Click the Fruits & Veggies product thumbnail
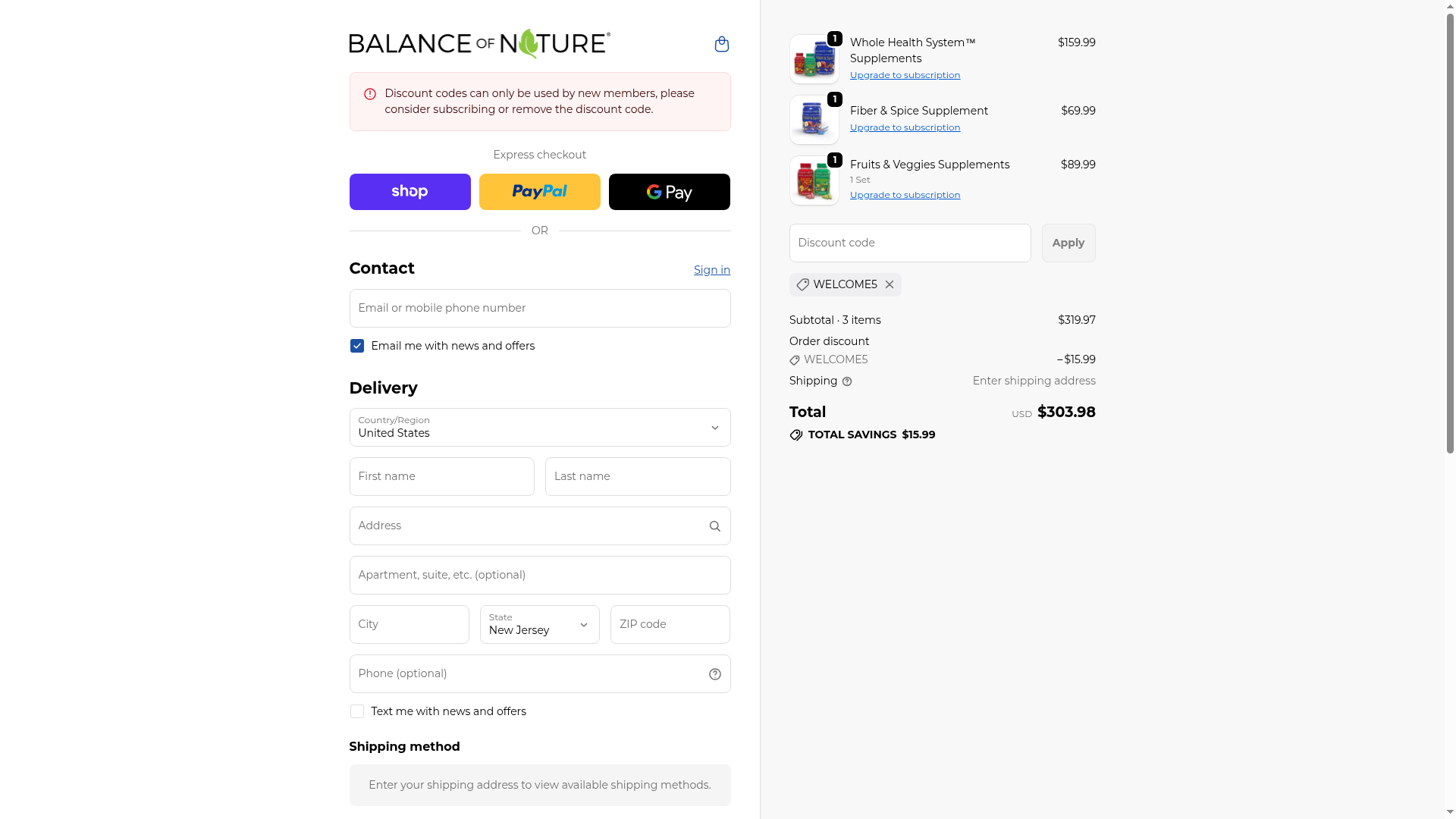The width and height of the screenshot is (1456, 819). click(x=814, y=180)
